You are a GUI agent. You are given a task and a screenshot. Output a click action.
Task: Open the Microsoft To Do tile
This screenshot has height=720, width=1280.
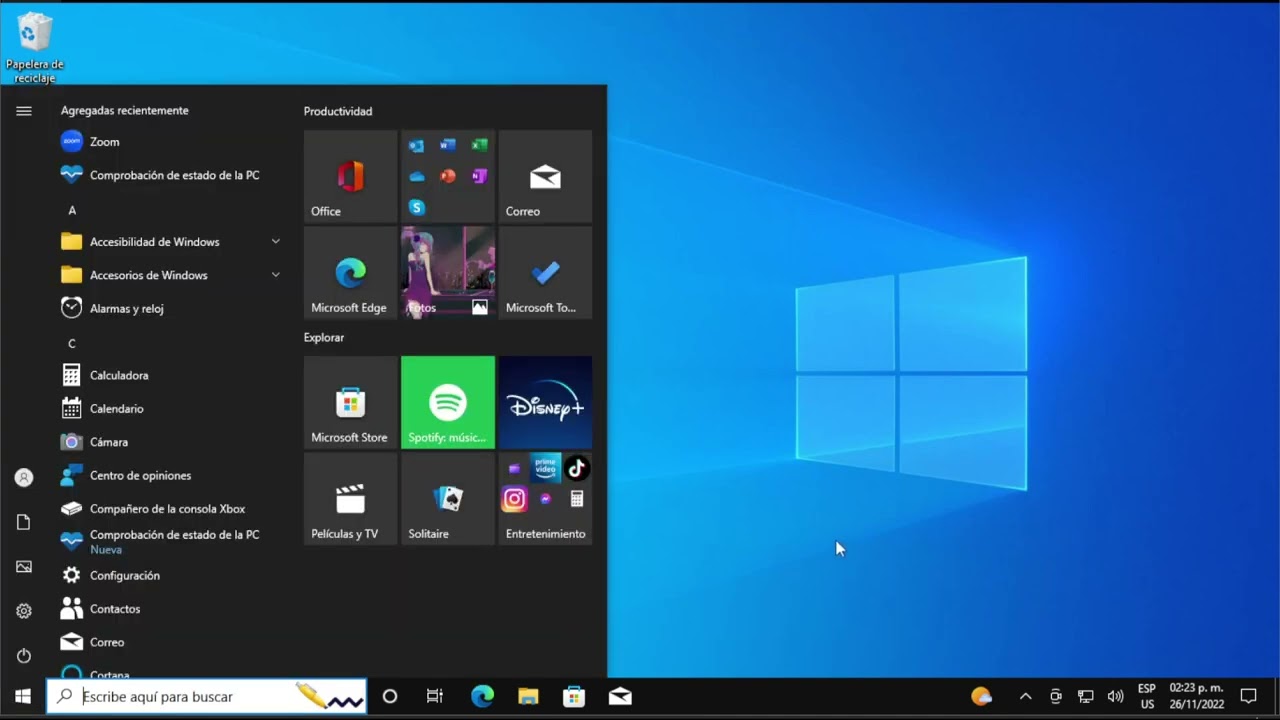545,272
